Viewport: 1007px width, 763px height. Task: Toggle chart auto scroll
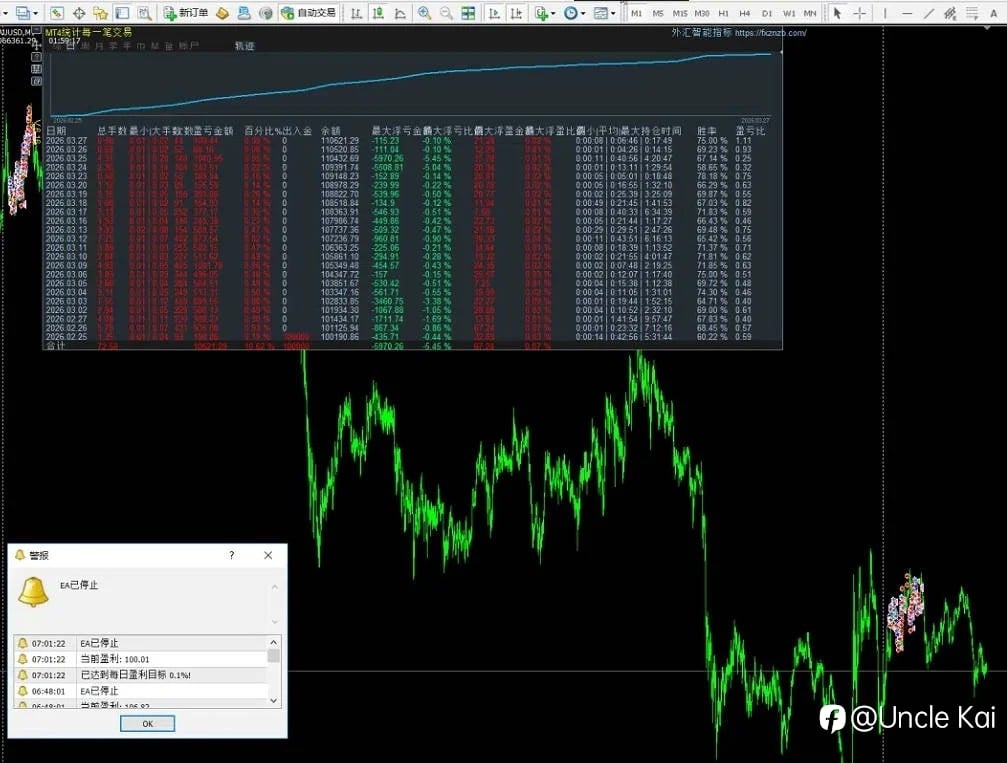494,13
